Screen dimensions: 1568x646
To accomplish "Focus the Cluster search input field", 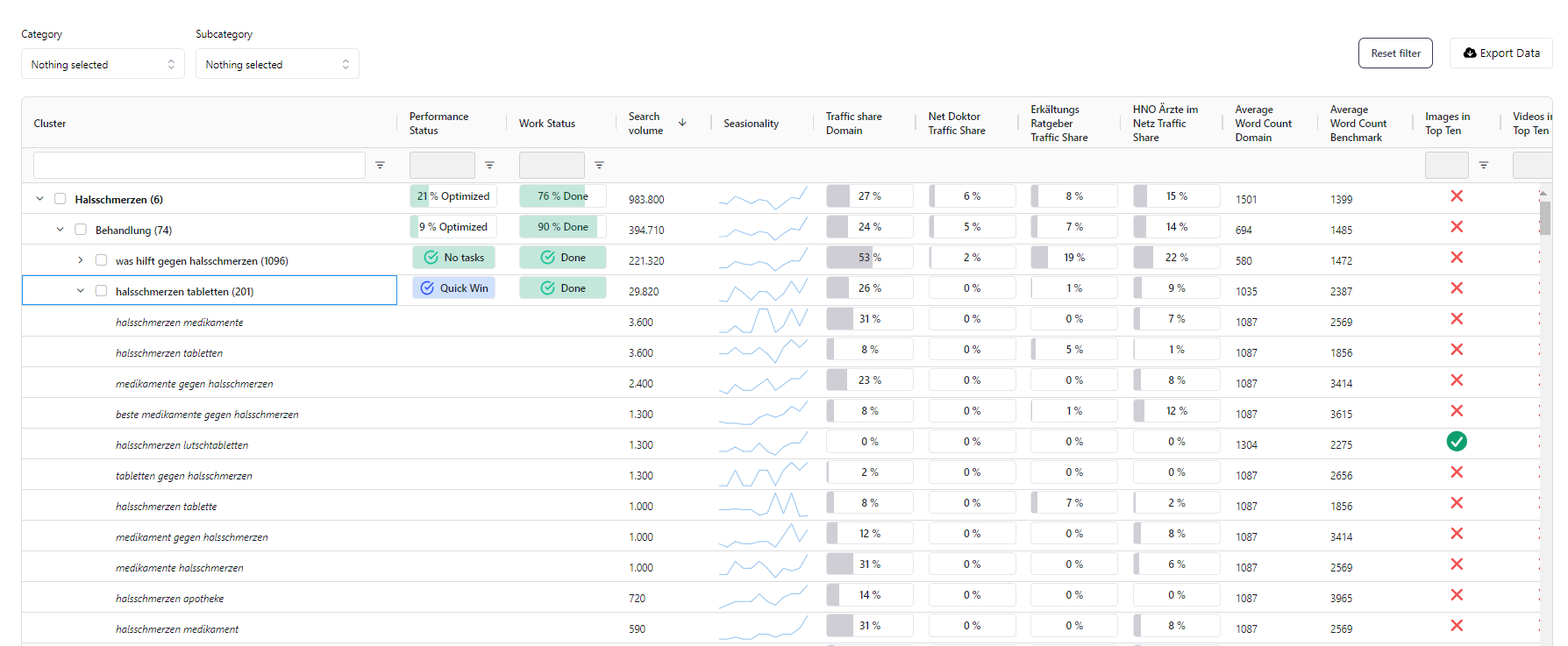I will 199,165.
